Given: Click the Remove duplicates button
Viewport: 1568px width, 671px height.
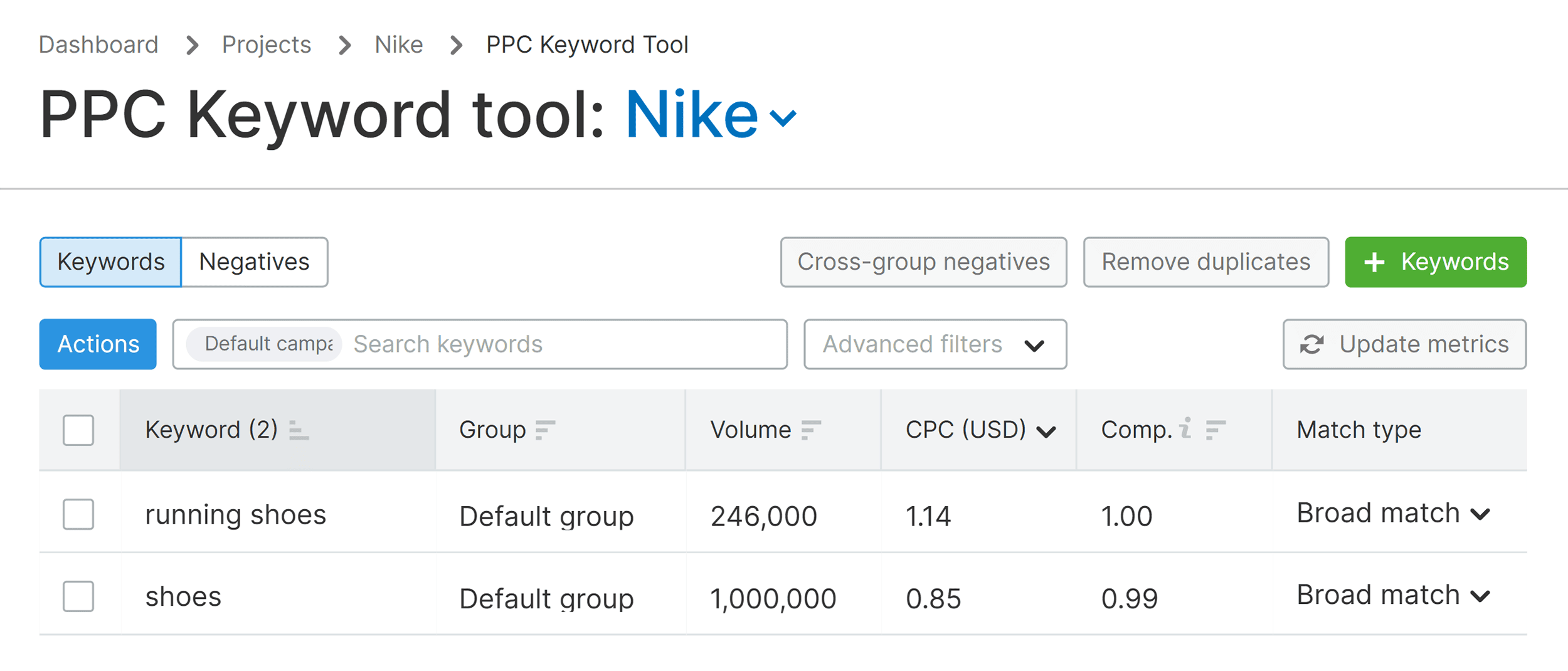Looking at the screenshot, I should (1205, 262).
